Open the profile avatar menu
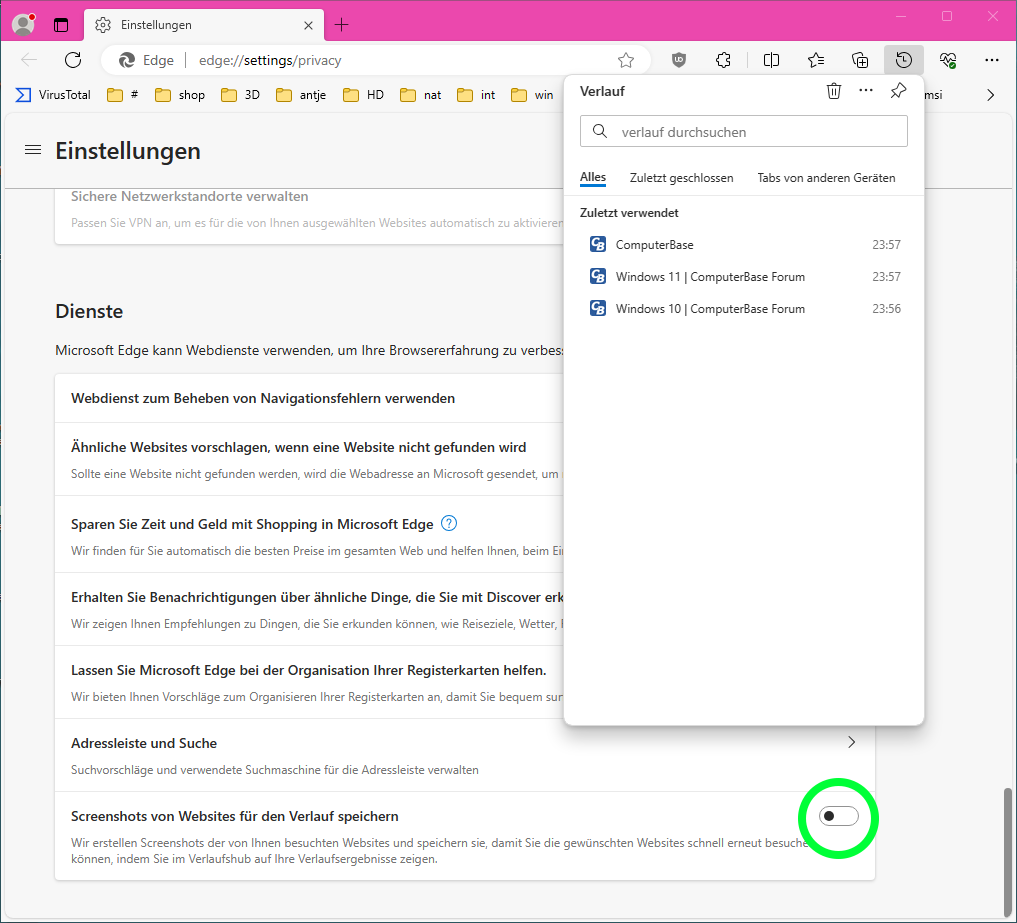The width and height of the screenshot is (1017, 923). [x=24, y=25]
